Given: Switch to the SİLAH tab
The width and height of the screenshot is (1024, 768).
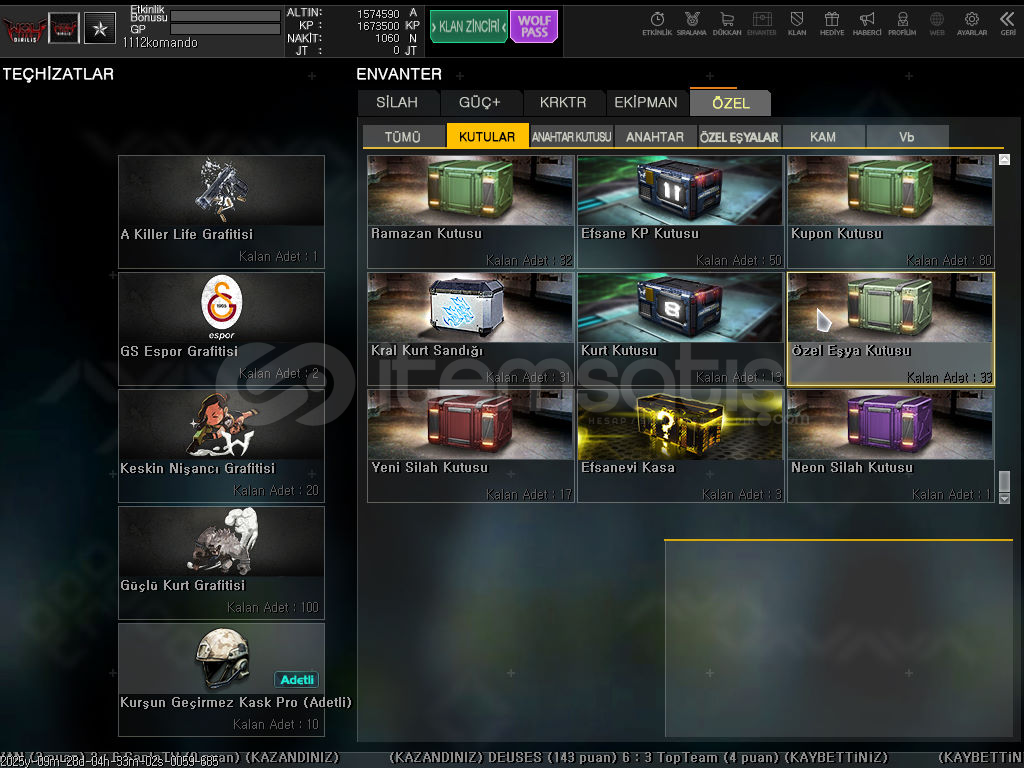Looking at the screenshot, I should click(x=397, y=103).
